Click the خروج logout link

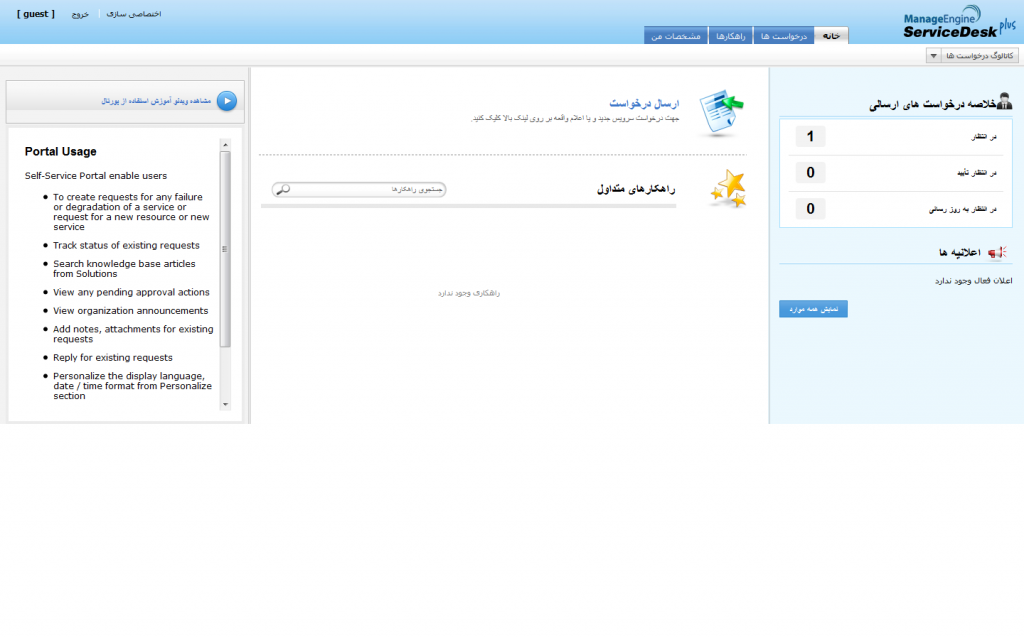point(80,15)
